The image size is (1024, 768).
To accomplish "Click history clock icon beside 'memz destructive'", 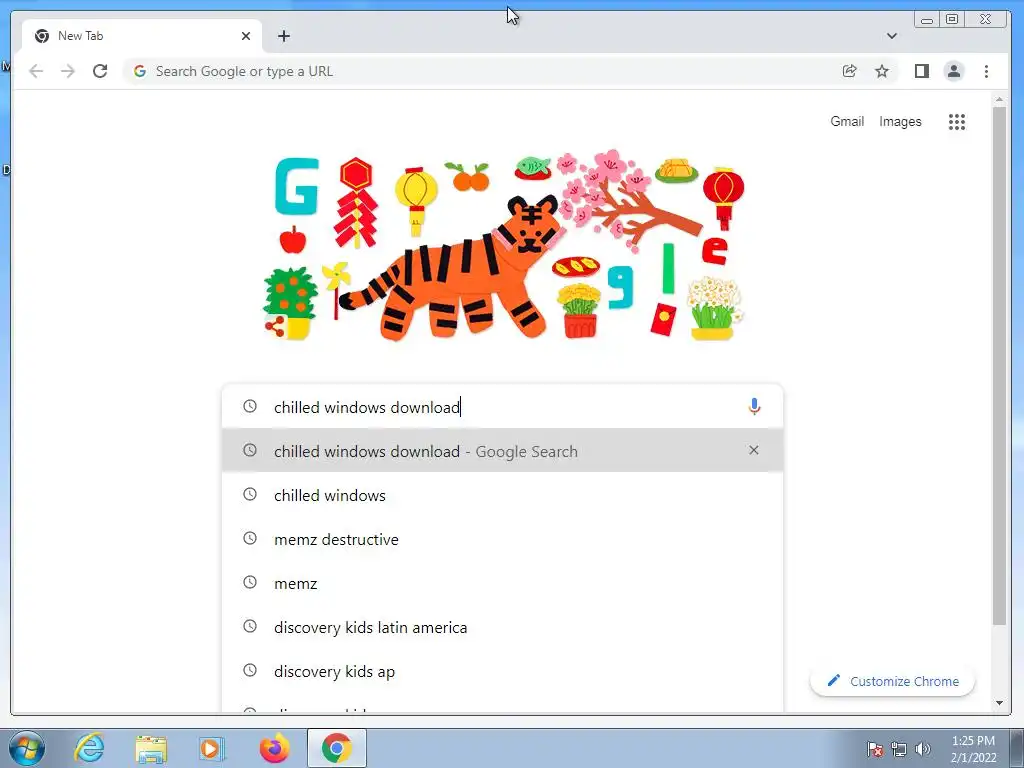I will [249, 539].
